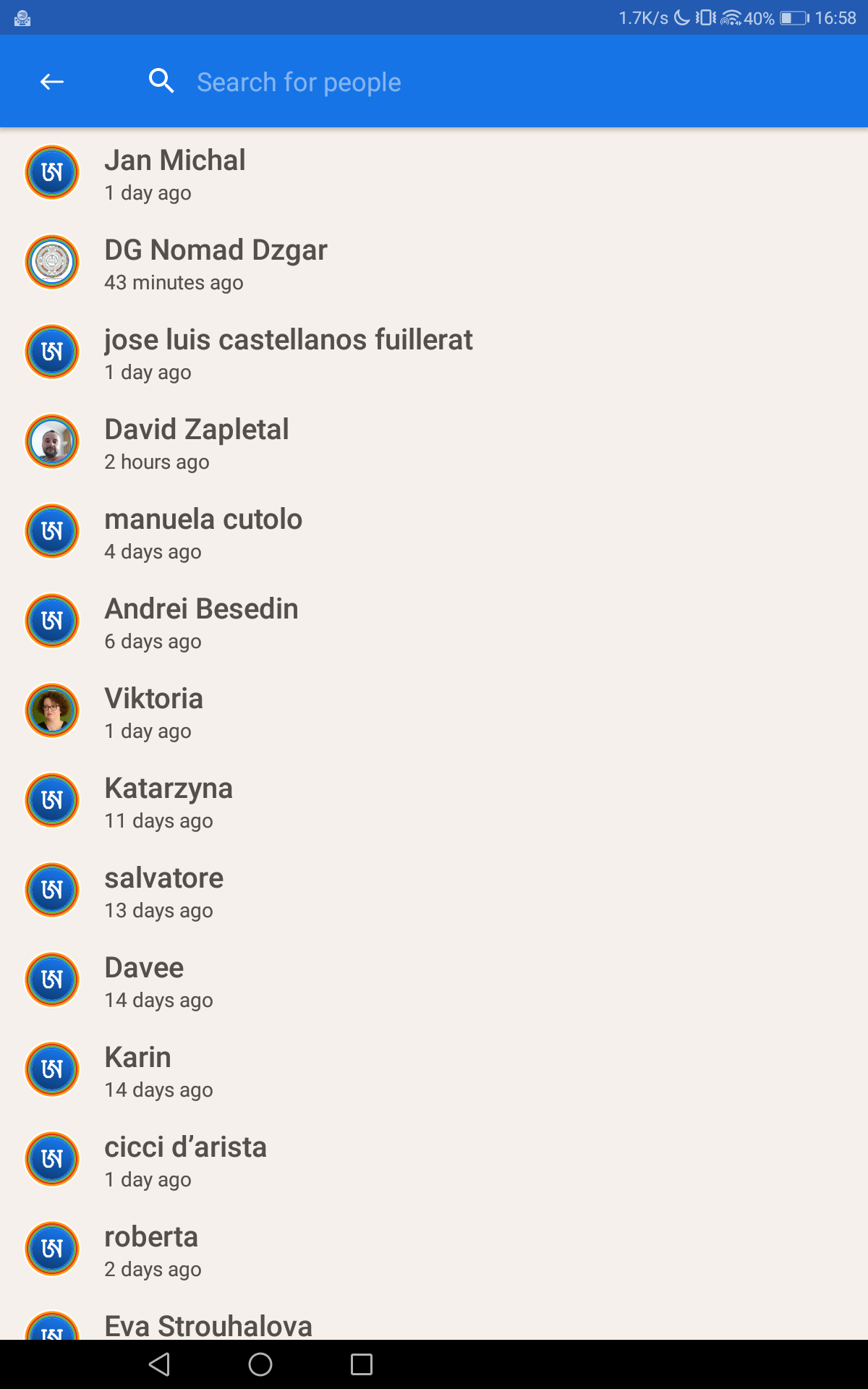Tap David Zapletal's profile photo
Image resolution: width=868 pixels, height=1389 pixels.
point(52,441)
